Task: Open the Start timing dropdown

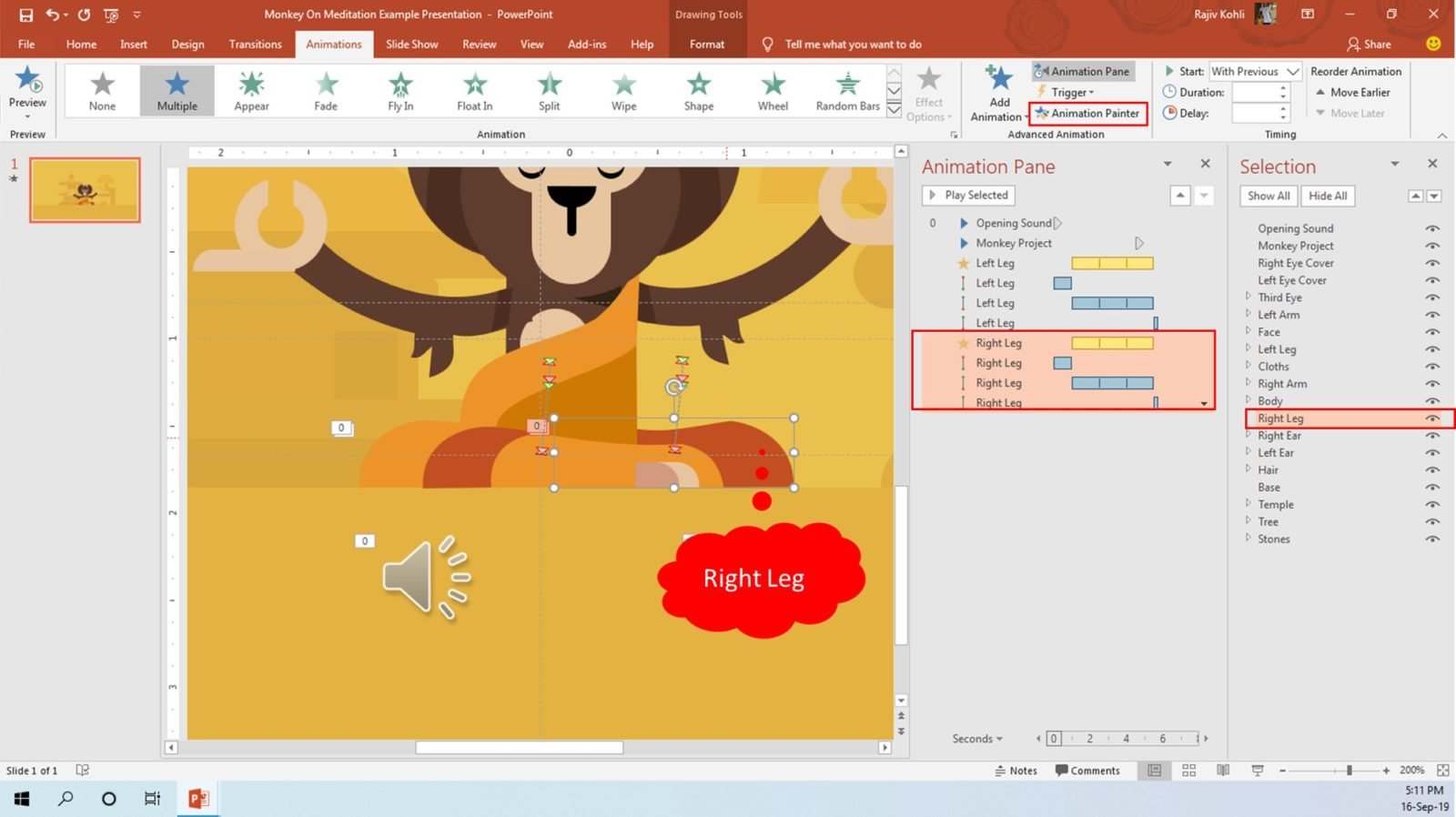Action: pos(1293,71)
